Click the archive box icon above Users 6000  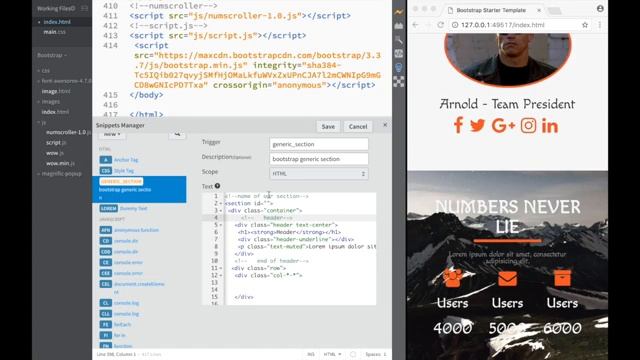tap(562, 278)
